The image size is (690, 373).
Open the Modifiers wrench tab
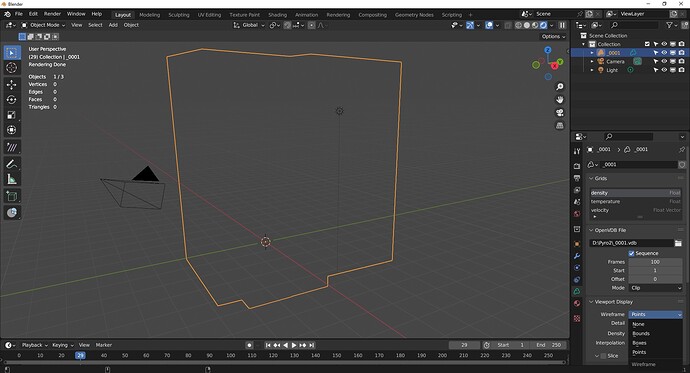pos(577,256)
